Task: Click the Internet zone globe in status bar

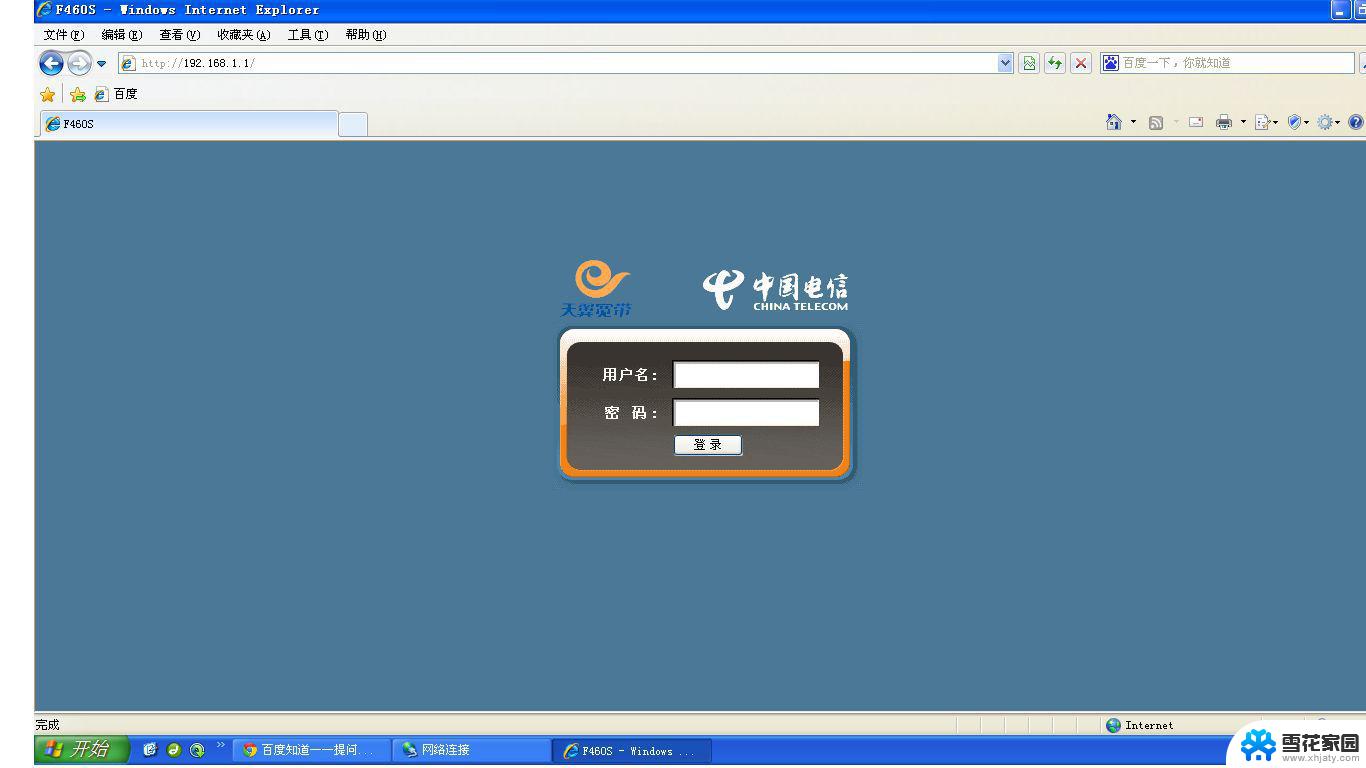Action: (x=1114, y=725)
